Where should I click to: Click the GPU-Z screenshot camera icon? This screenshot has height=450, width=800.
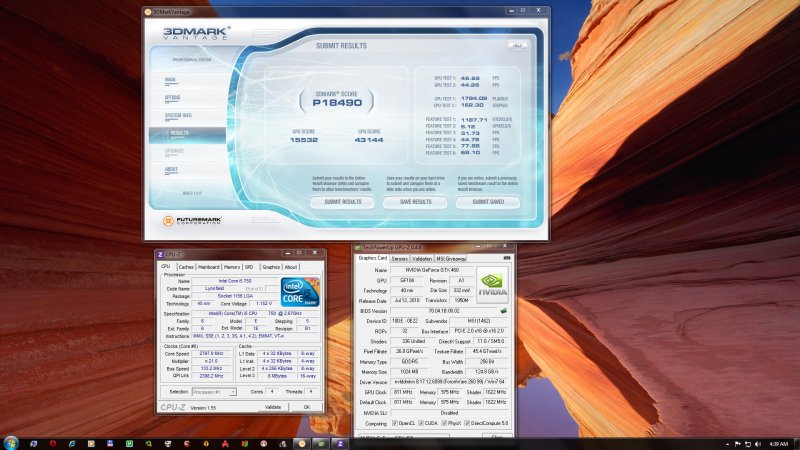pyautogui.click(x=507, y=258)
